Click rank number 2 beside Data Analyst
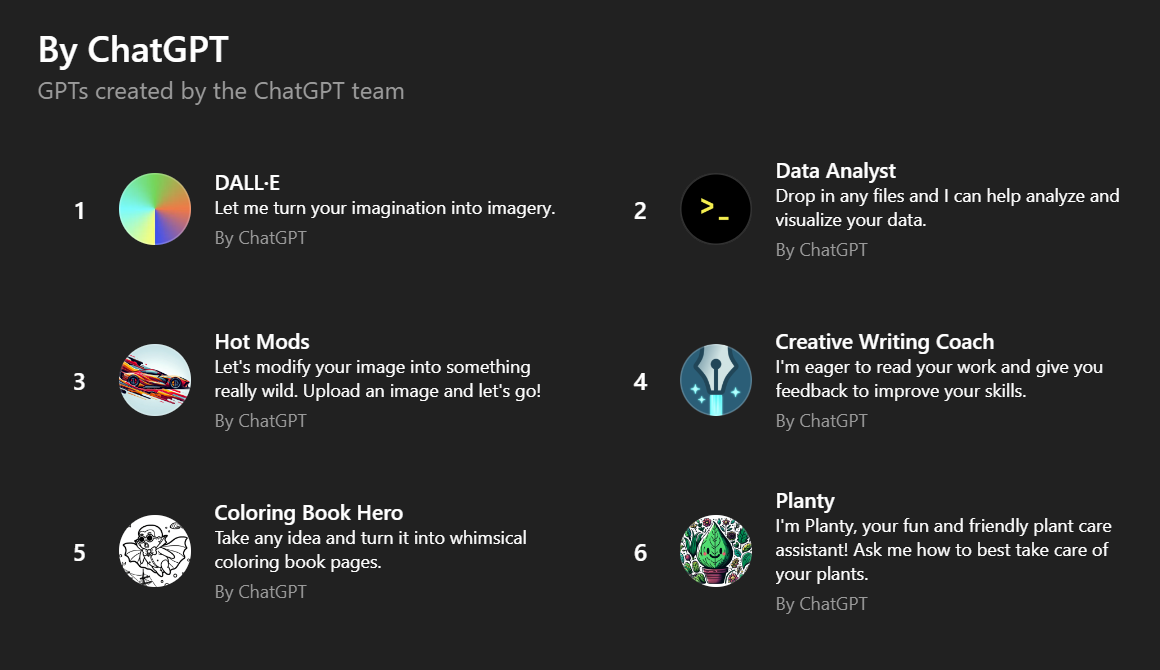The width and height of the screenshot is (1160, 670). coord(640,211)
